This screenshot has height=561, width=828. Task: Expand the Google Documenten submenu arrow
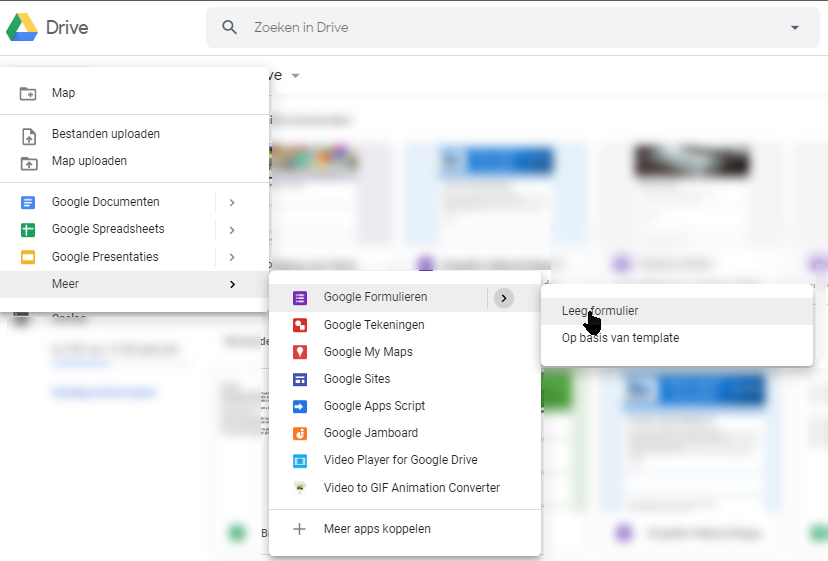click(232, 202)
